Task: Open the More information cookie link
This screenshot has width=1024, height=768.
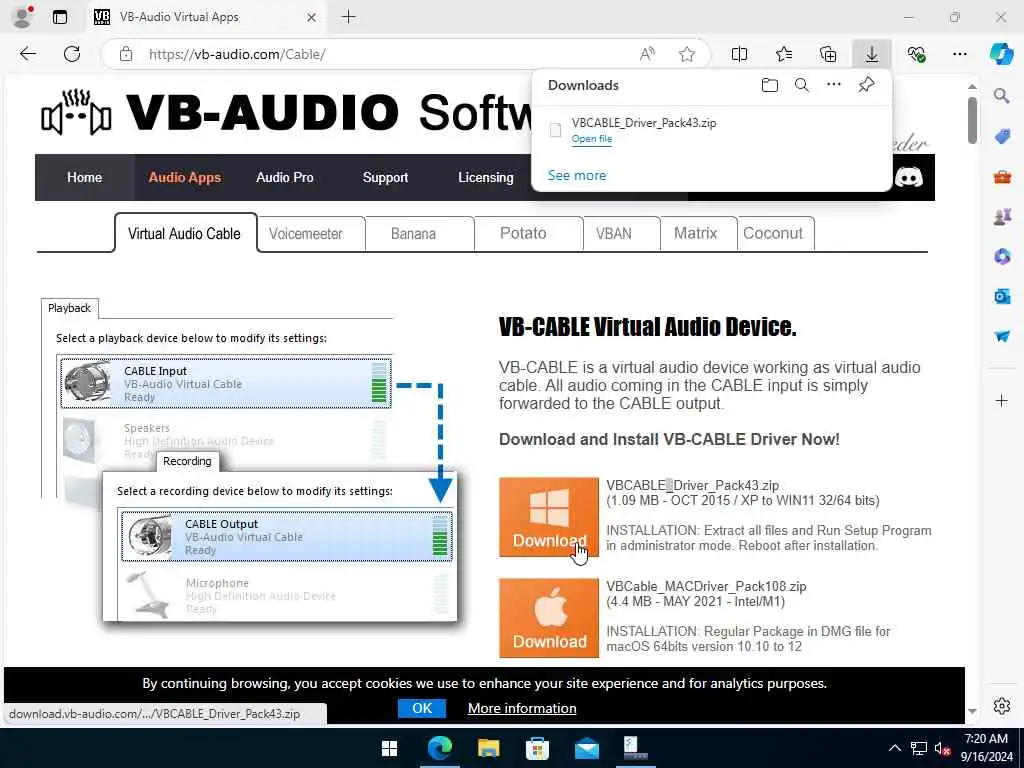Action: click(522, 709)
